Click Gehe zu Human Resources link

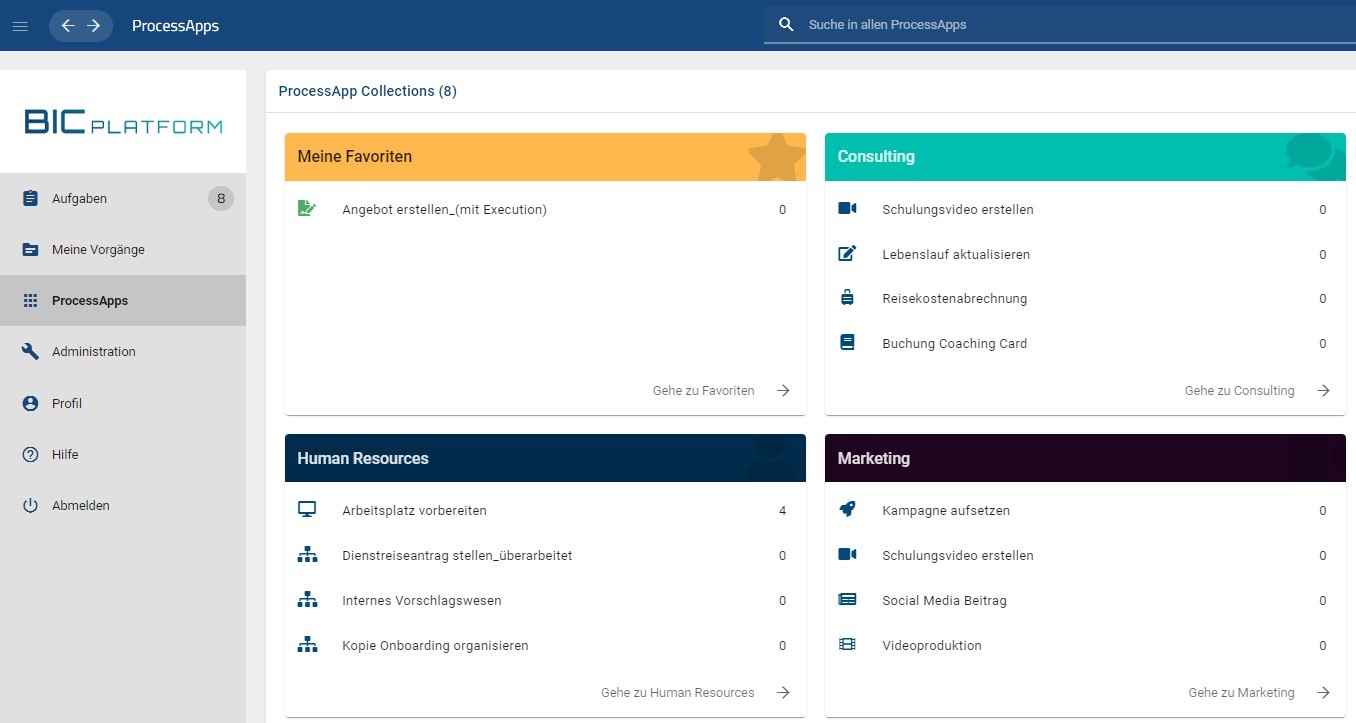point(678,693)
